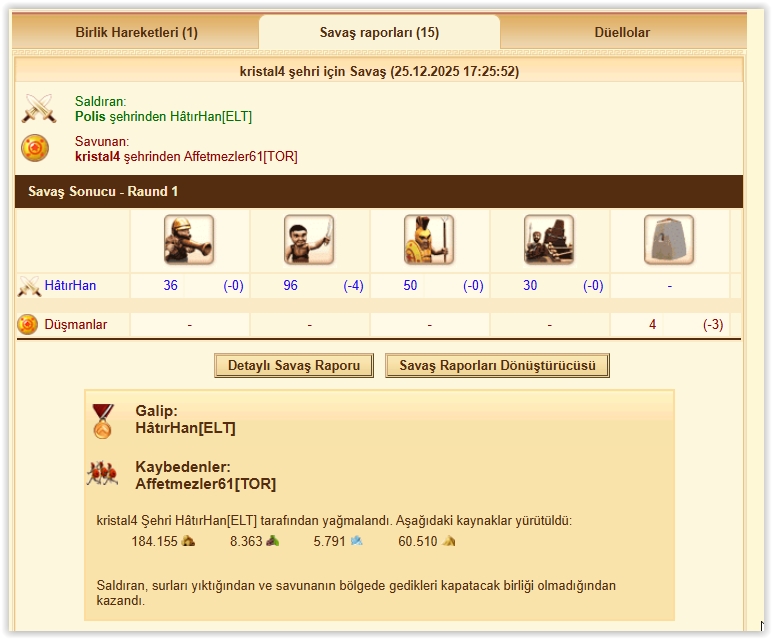This screenshot has width=772, height=639.
Task: Click HâtırHan's count 36
Action: (x=170, y=286)
